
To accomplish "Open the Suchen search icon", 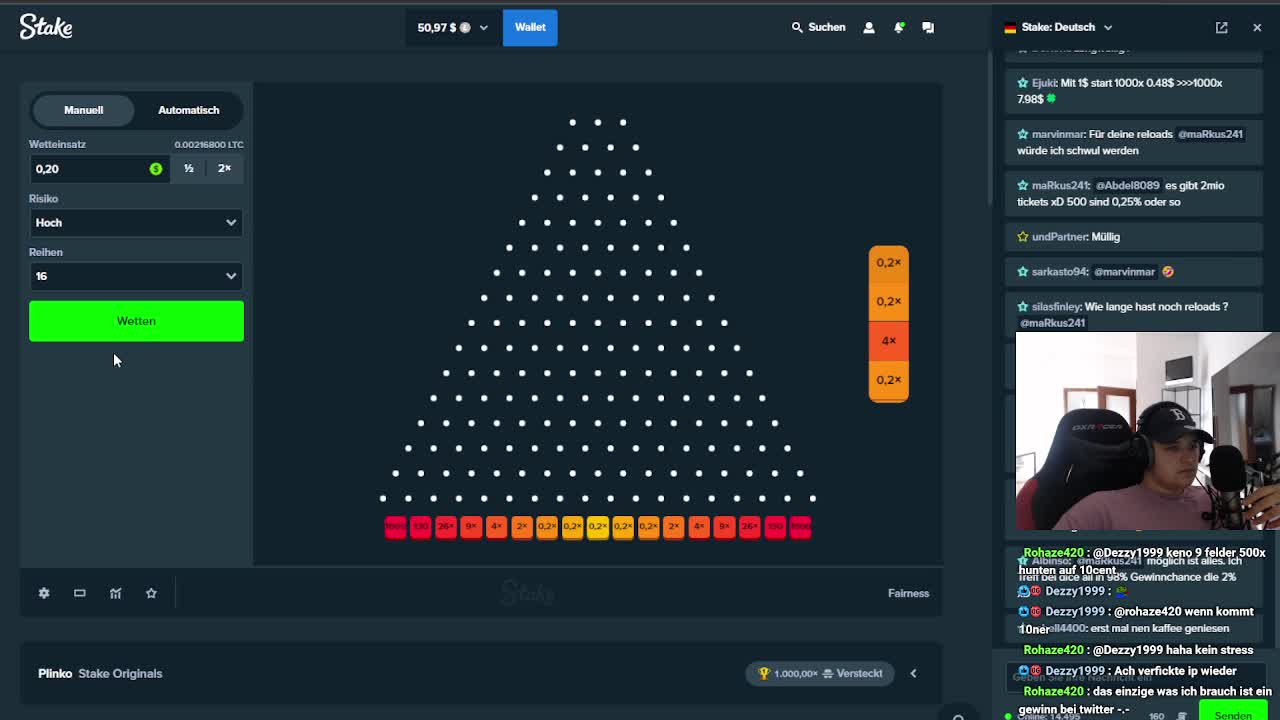I will coord(797,27).
